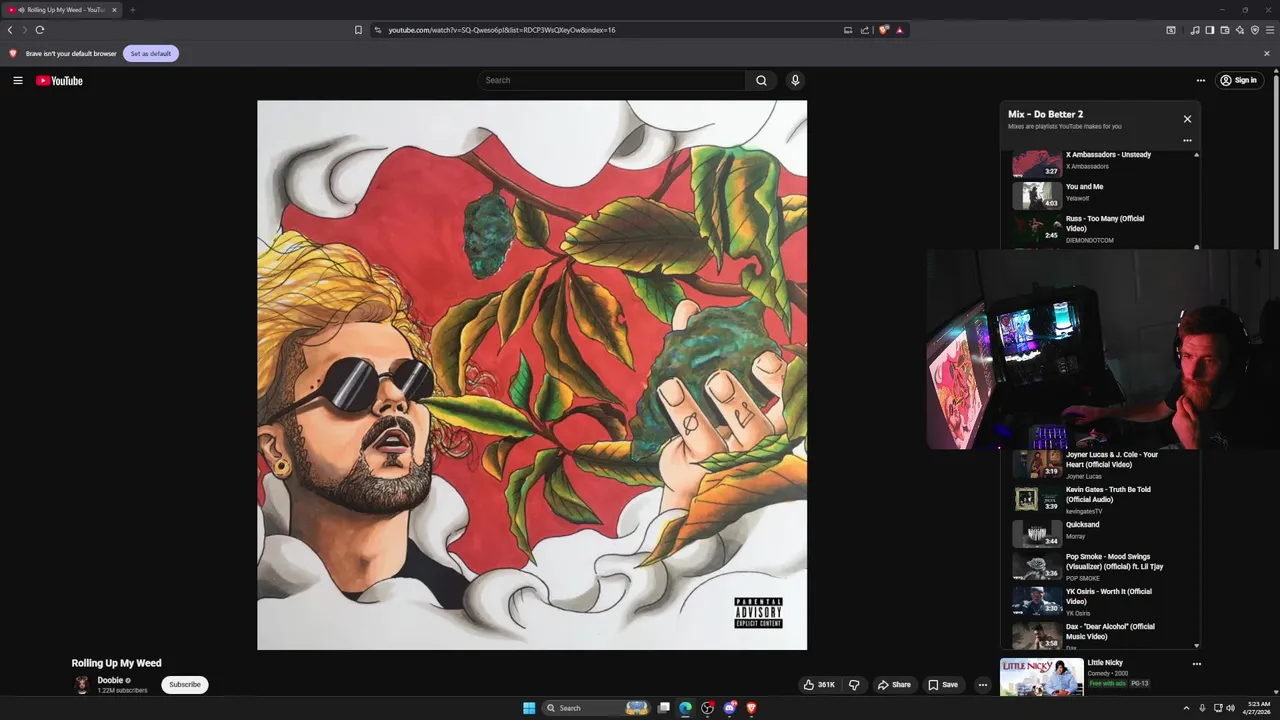This screenshot has width=1280, height=720.
Task: Open the Brave Wallet icon
Action: [1225, 30]
